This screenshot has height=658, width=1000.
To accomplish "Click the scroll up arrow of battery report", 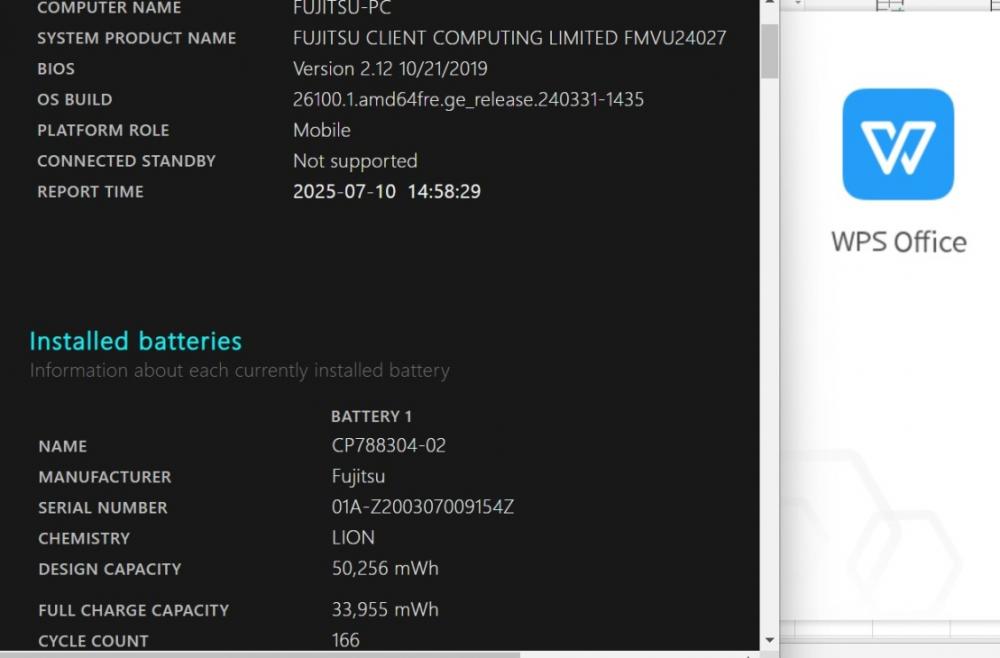I will tap(770, 3).
